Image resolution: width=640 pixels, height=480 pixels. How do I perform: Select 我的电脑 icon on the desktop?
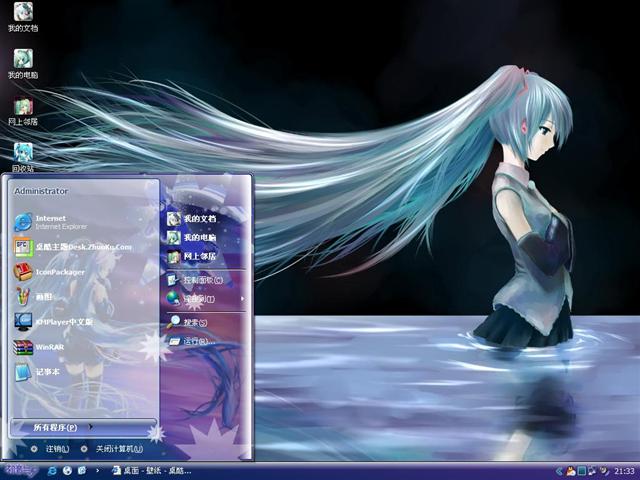[23, 60]
